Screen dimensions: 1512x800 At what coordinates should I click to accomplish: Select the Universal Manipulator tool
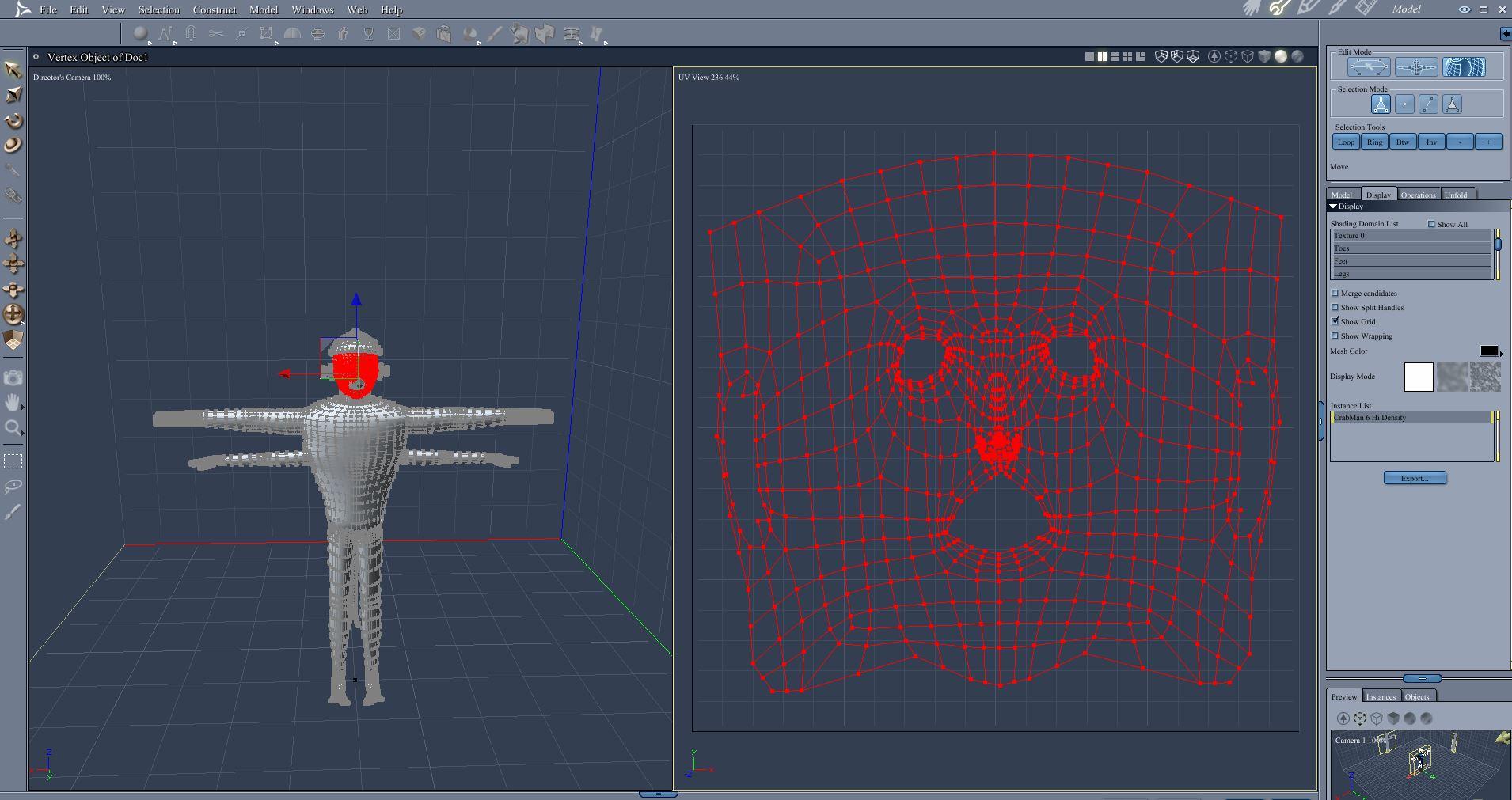click(x=13, y=314)
